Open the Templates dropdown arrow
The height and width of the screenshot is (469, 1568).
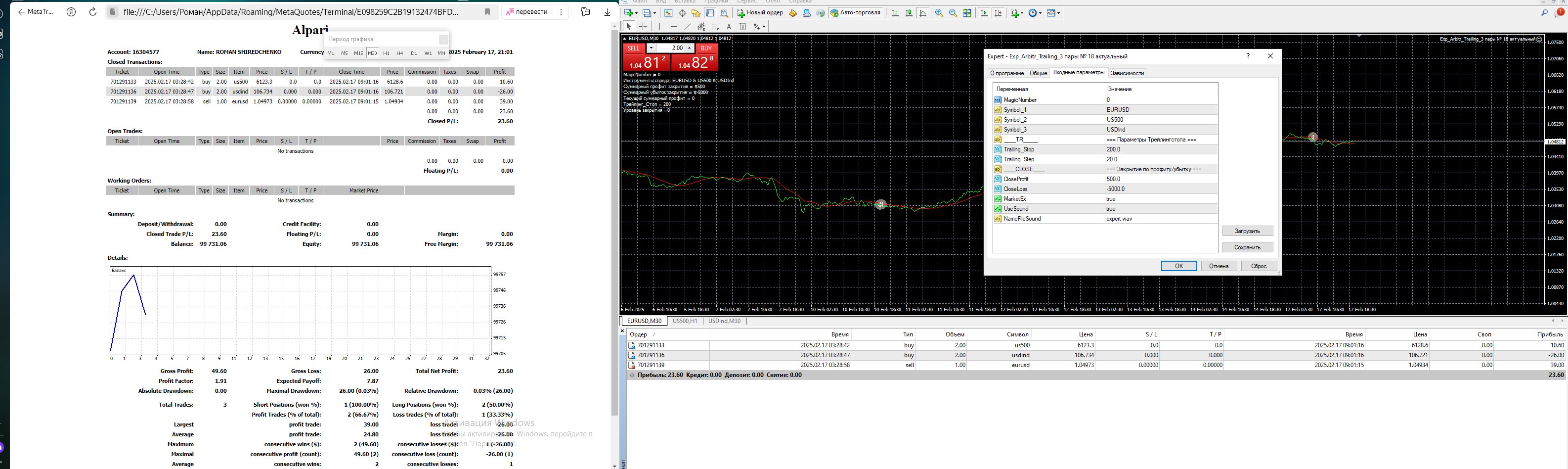[1059, 13]
